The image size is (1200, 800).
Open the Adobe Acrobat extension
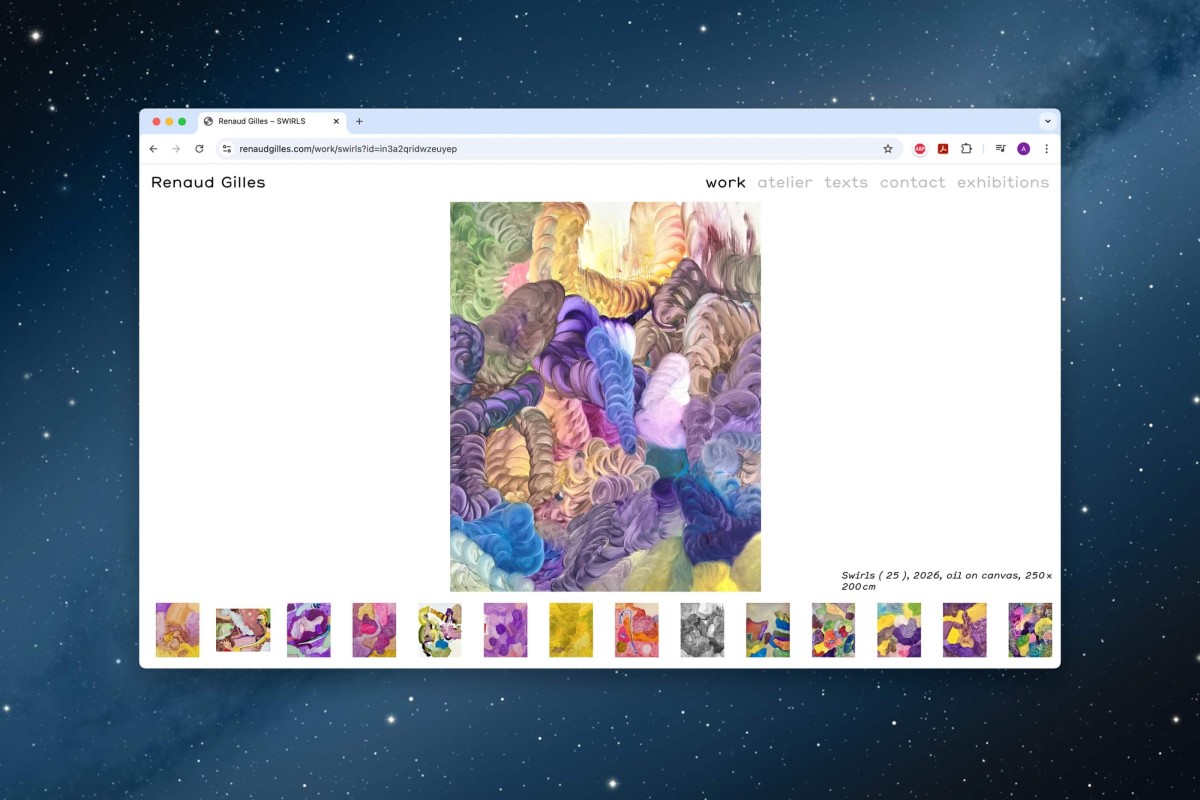coord(943,149)
